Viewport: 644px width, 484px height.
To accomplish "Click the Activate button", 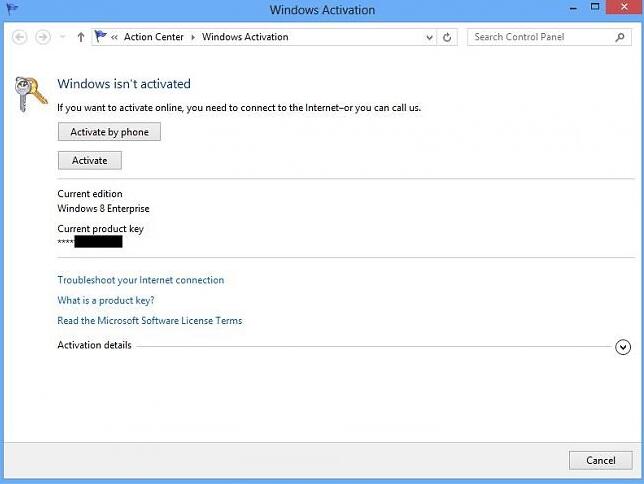I will [x=90, y=160].
